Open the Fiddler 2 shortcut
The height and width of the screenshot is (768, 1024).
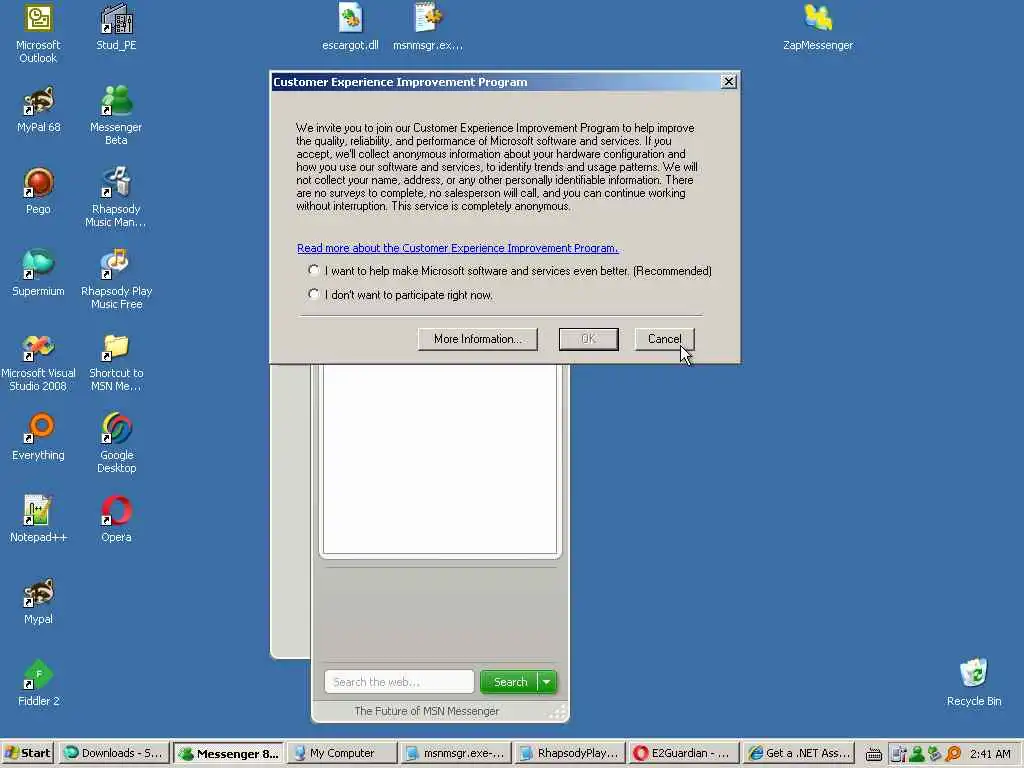pos(39,684)
